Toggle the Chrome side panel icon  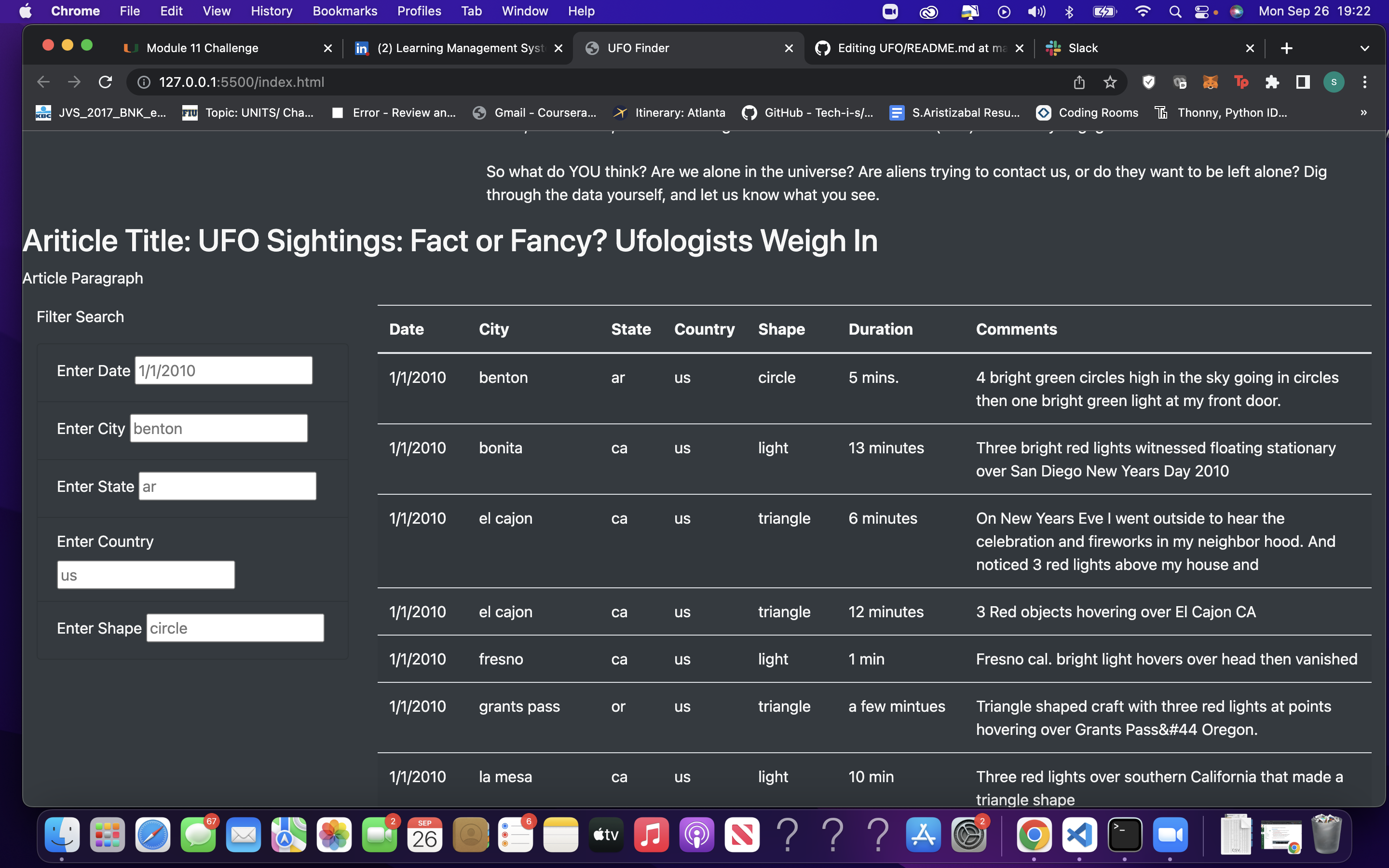coord(1303,82)
